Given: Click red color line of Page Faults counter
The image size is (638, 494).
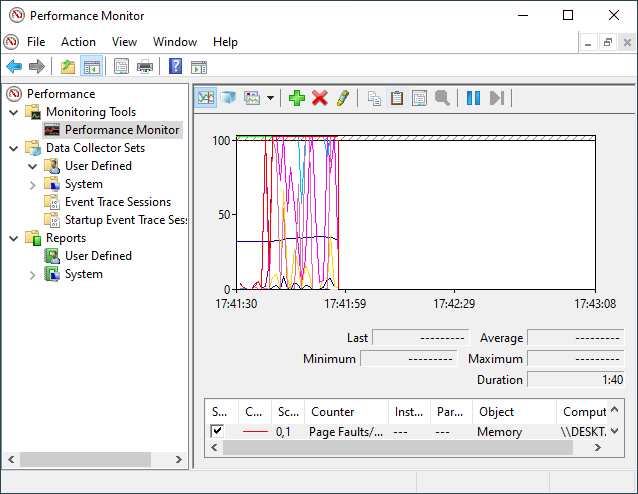Looking at the screenshot, I should [255, 431].
